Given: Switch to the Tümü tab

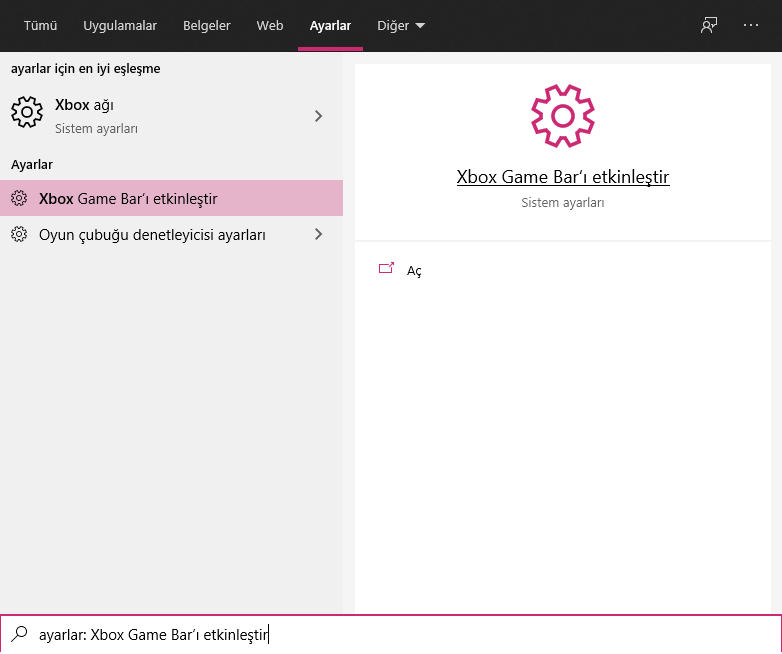Looking at the screenshot, I should [41, 26].
